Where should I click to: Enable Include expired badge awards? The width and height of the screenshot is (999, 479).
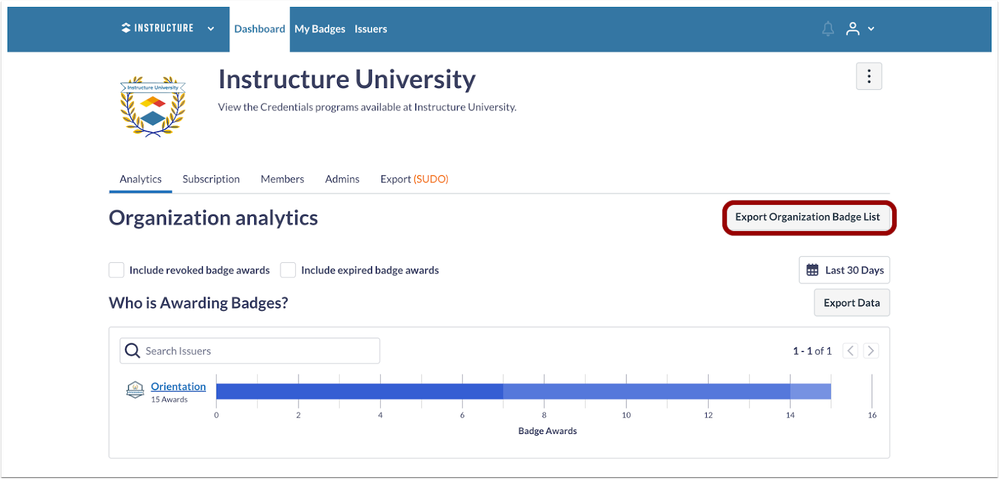pyautogui.click(x=288, y=270)
